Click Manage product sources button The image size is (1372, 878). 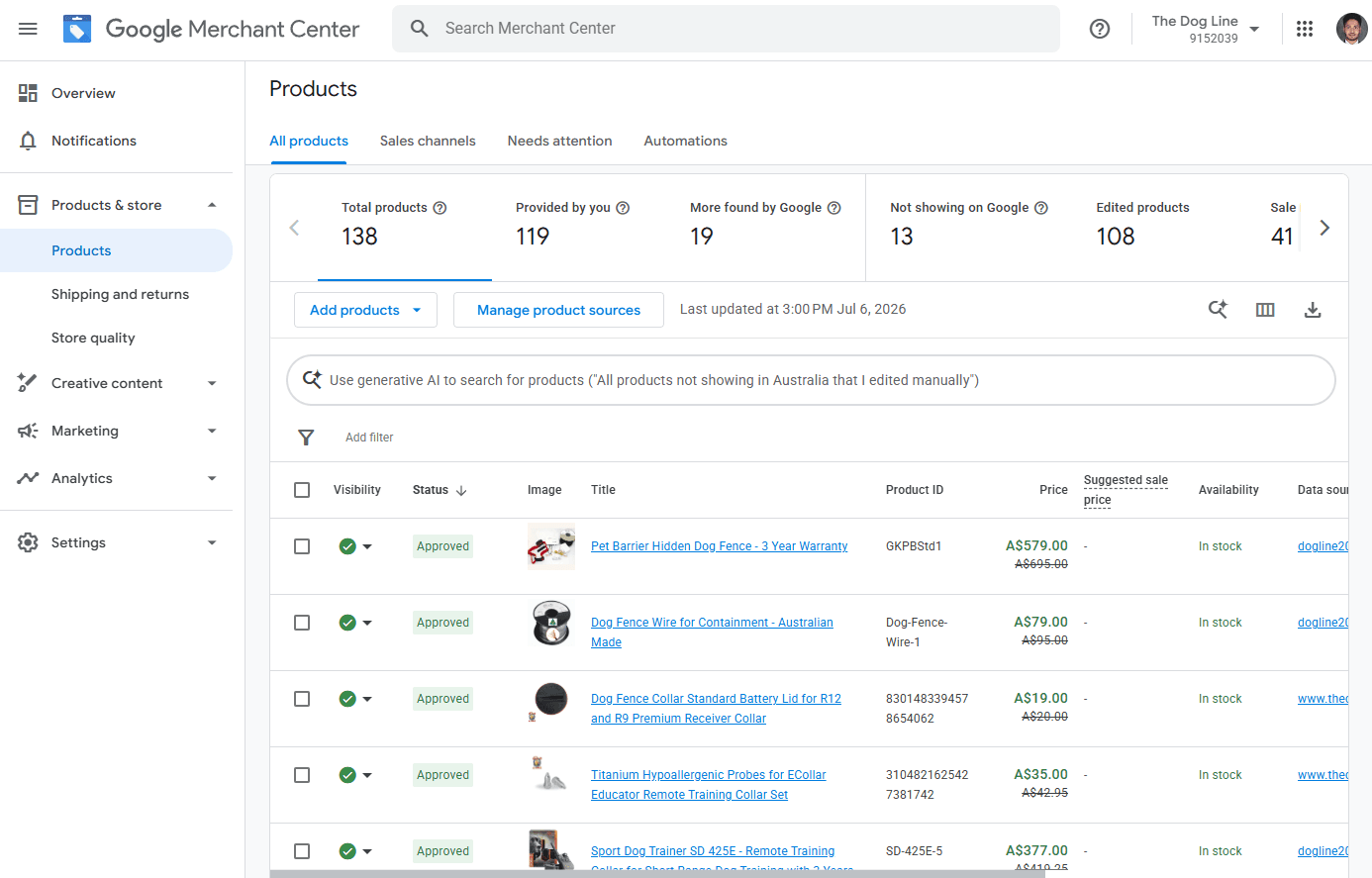(558, 310)
